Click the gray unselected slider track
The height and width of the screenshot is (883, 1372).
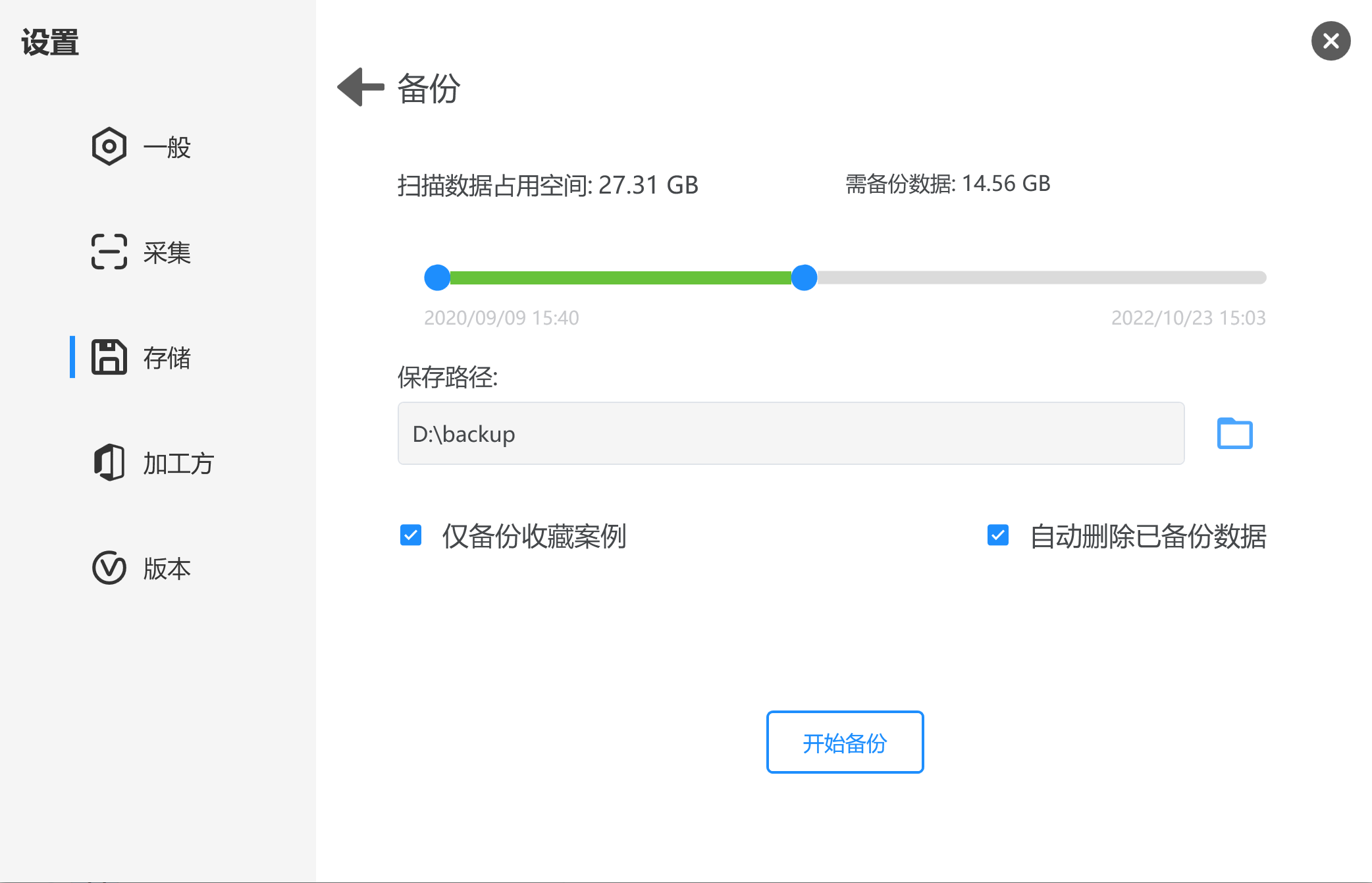1042,277
